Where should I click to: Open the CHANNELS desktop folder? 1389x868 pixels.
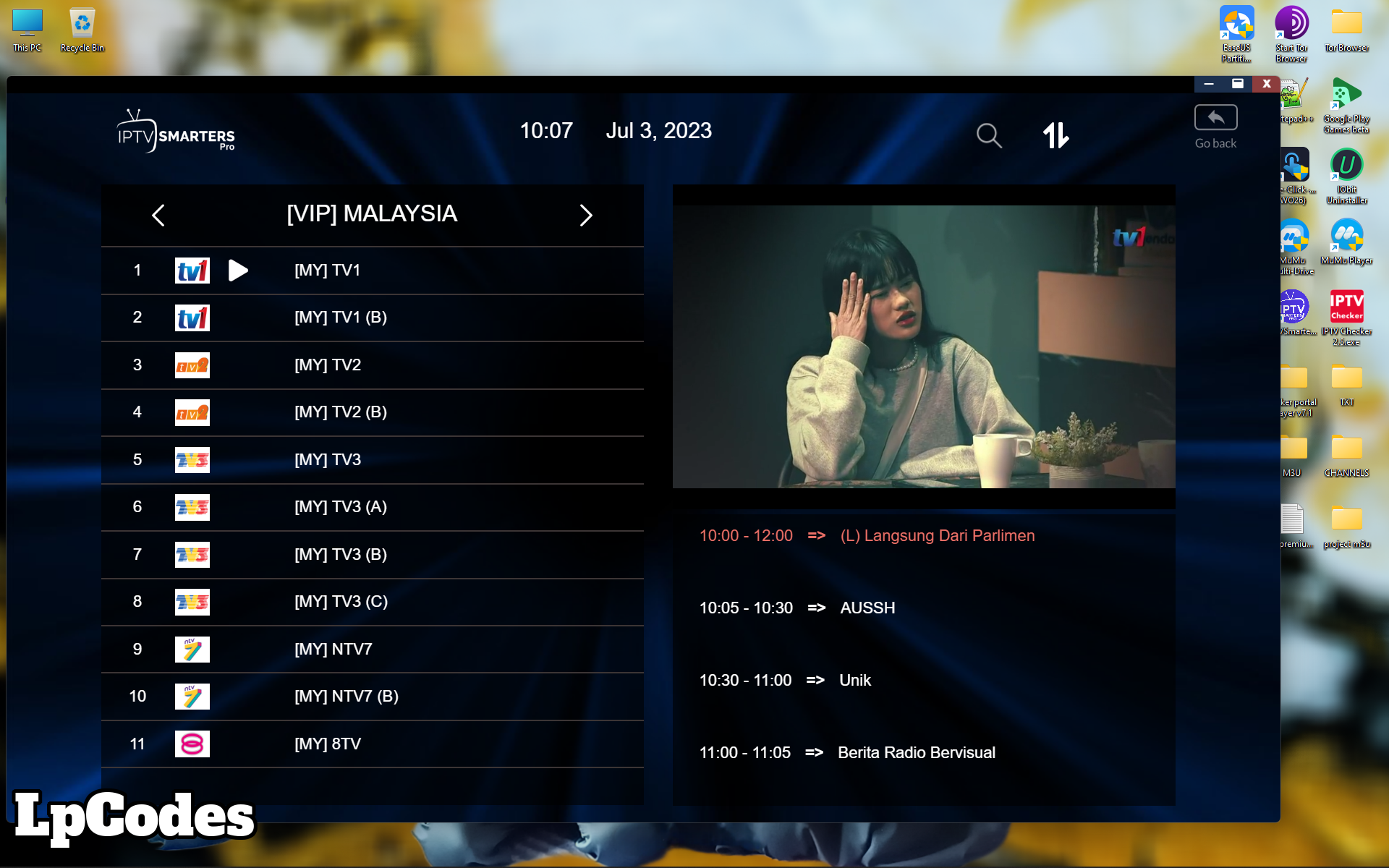click(1346, 448)
